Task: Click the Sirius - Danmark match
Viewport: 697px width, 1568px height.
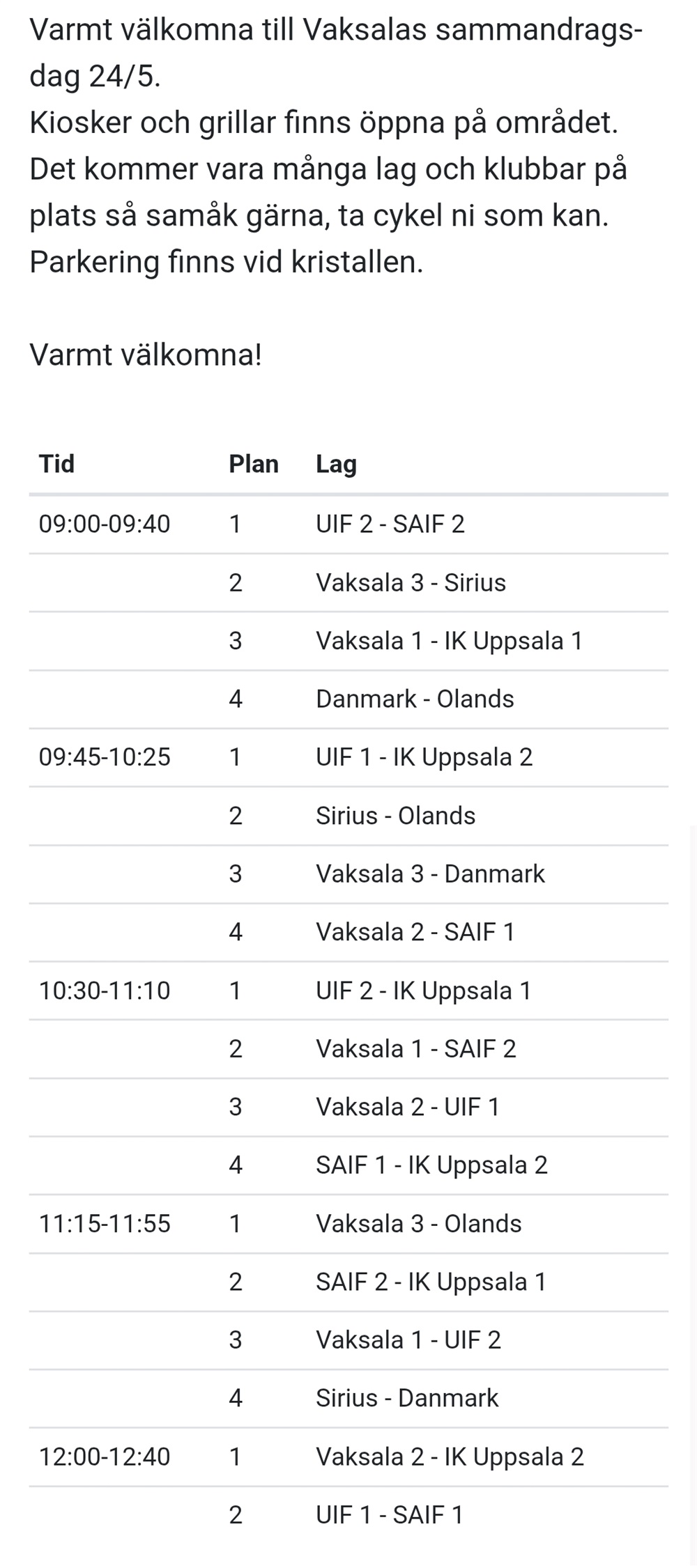Action: click(x=407, y=1398)
